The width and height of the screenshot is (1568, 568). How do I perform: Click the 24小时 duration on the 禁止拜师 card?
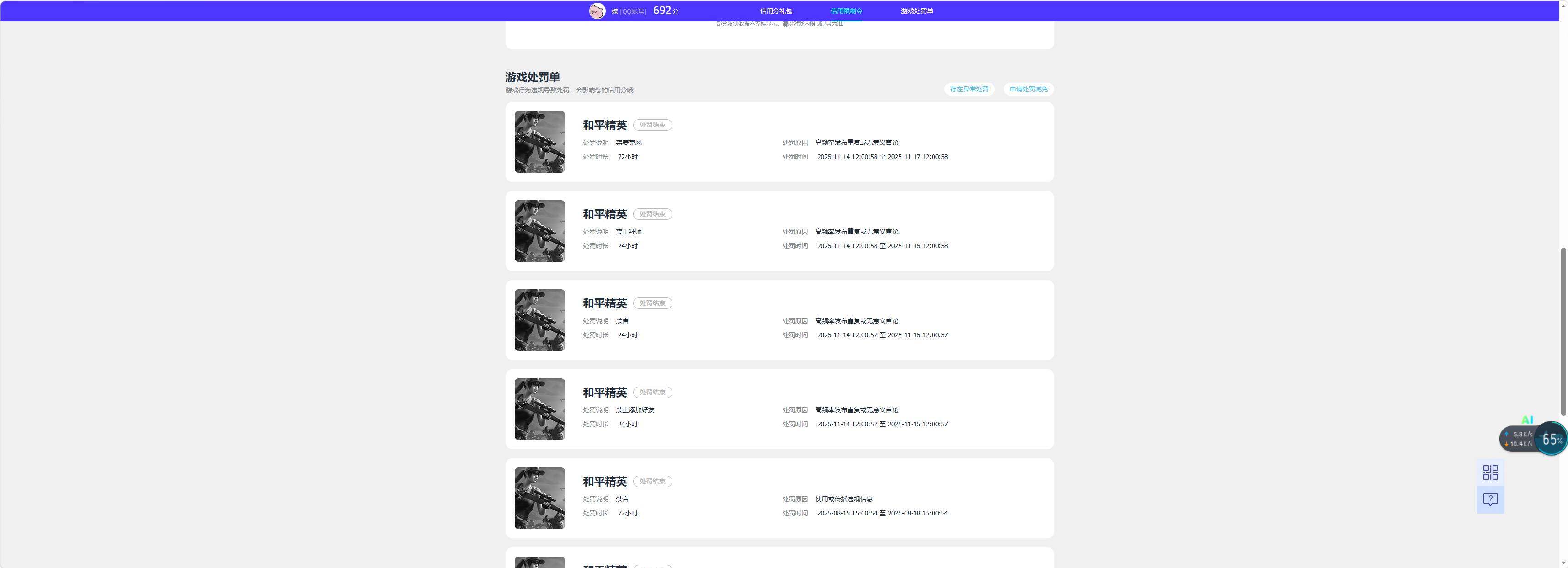coord(628,246)
